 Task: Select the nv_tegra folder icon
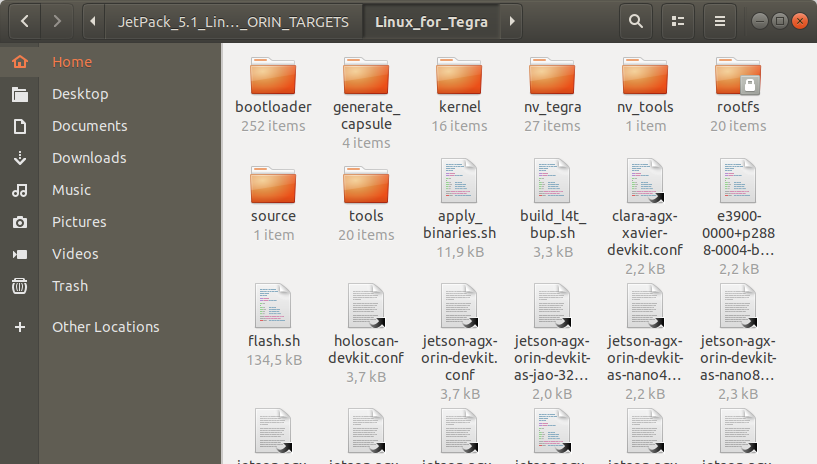552,76
